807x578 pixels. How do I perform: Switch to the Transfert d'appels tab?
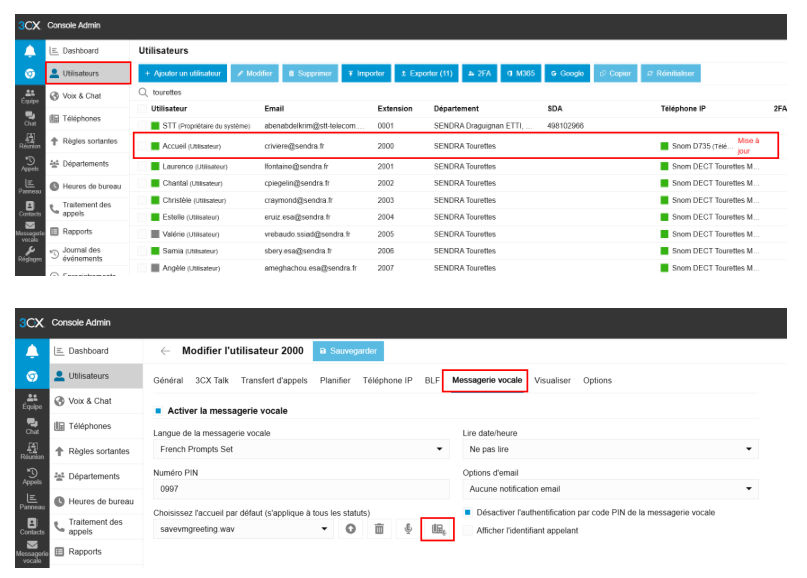274,380
